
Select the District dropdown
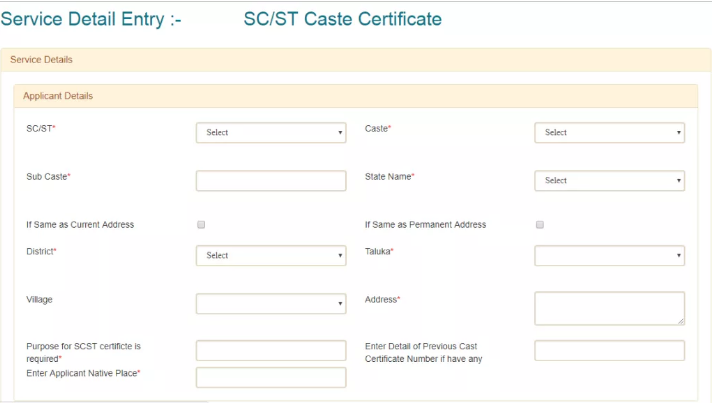point(270,255)
